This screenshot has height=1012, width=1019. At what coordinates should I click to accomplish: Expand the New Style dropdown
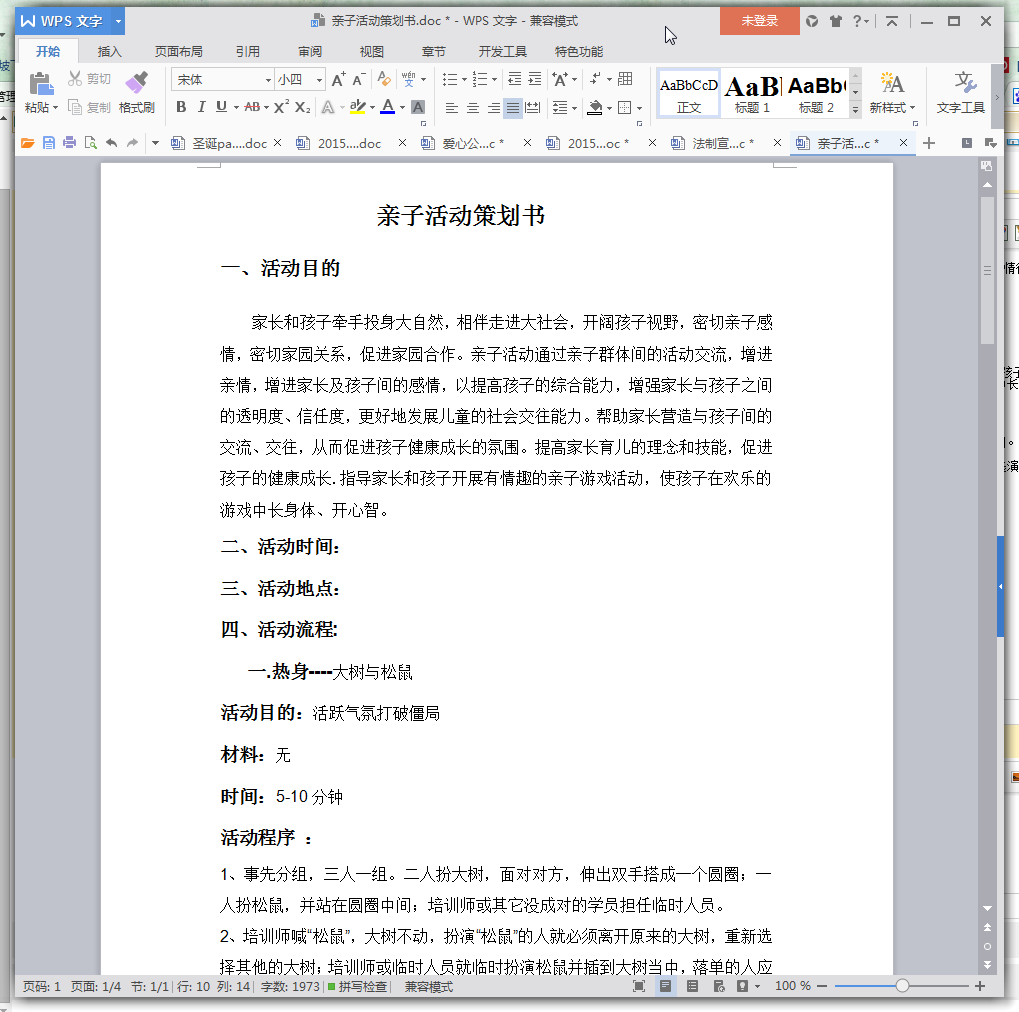[912, 108]
